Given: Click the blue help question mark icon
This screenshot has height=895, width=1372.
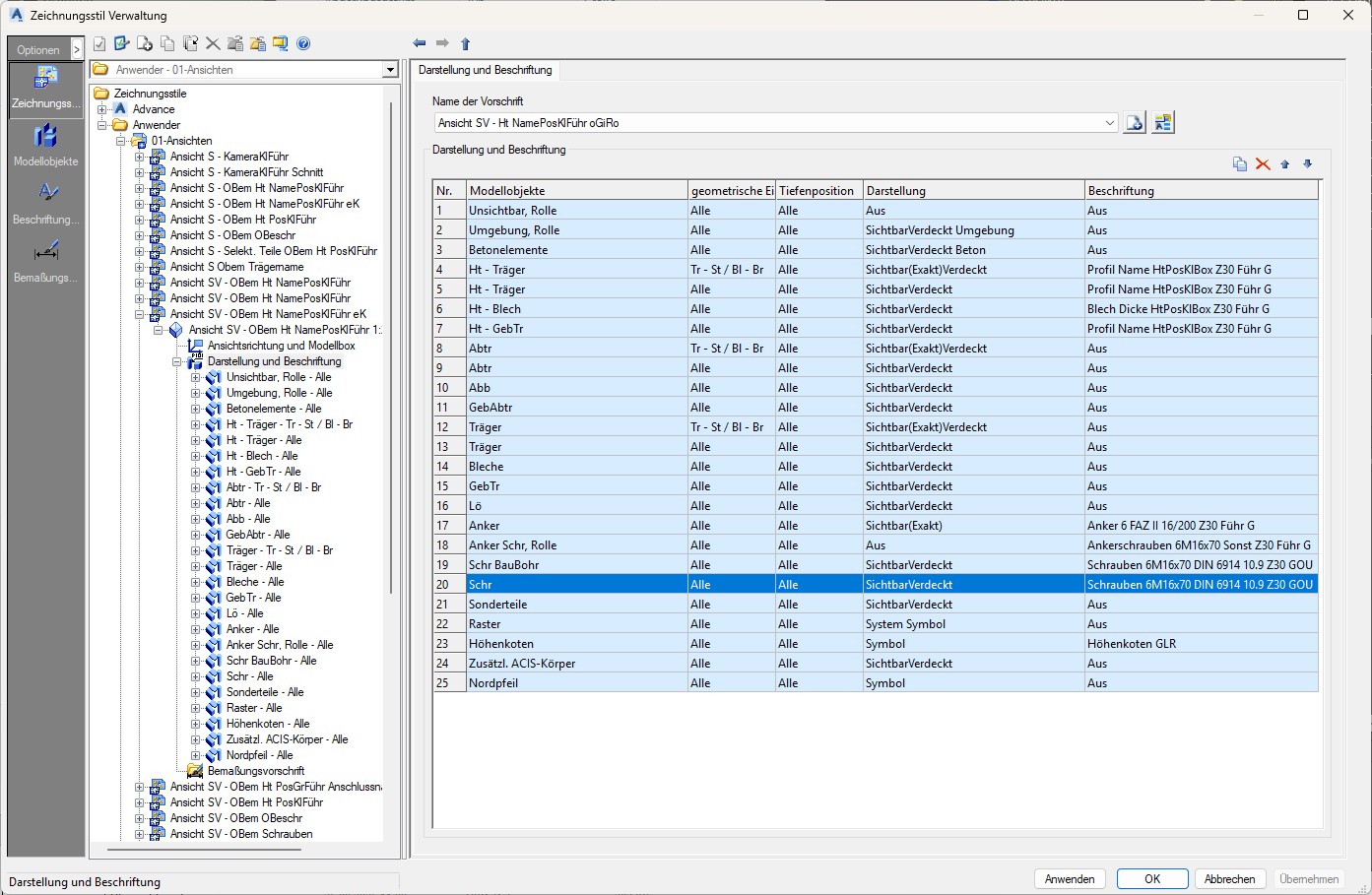Looking at the screenshot, I should pyautogui.click(x=303, y=43).
